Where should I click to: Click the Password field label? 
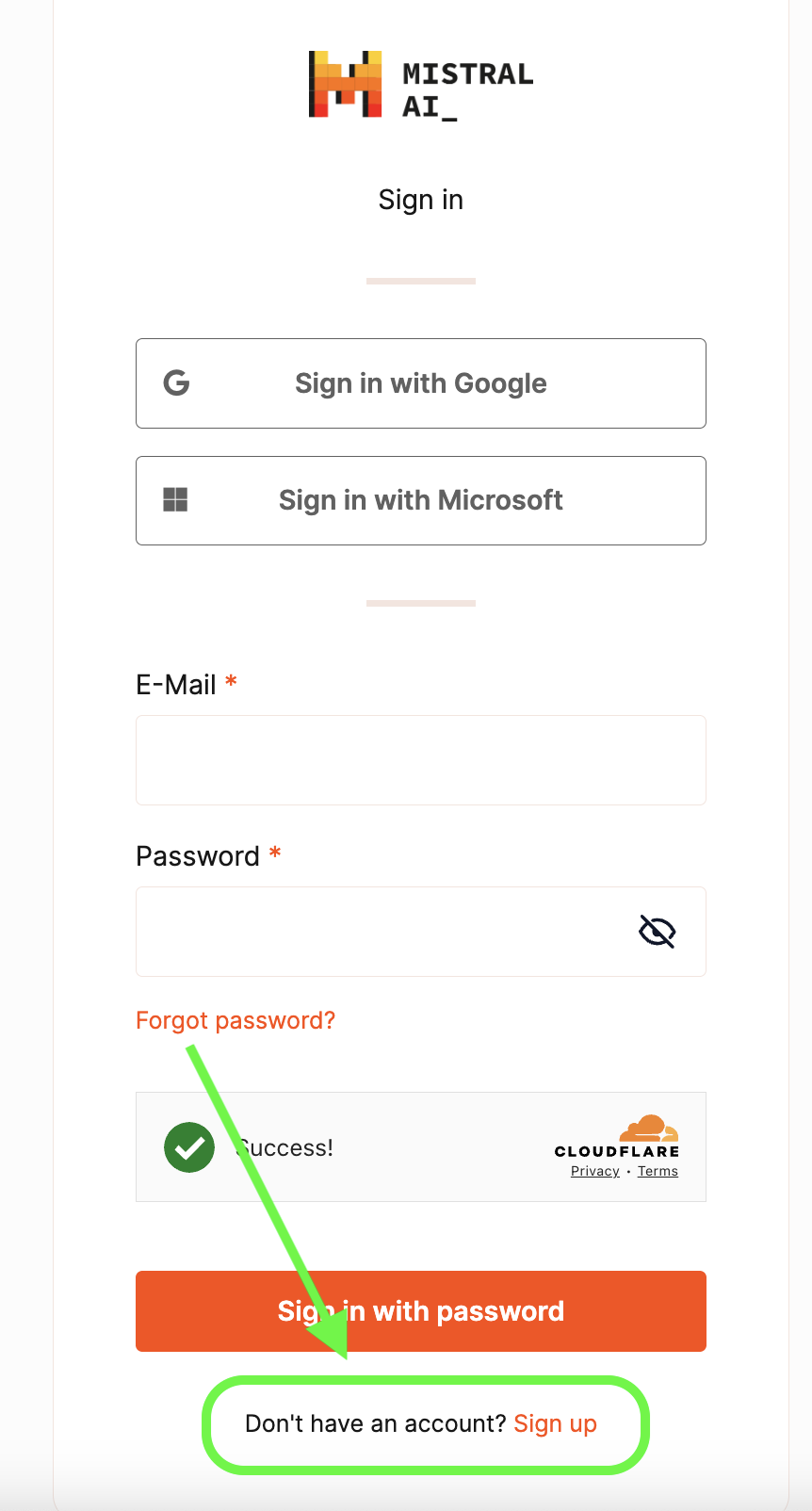(198, 856)
